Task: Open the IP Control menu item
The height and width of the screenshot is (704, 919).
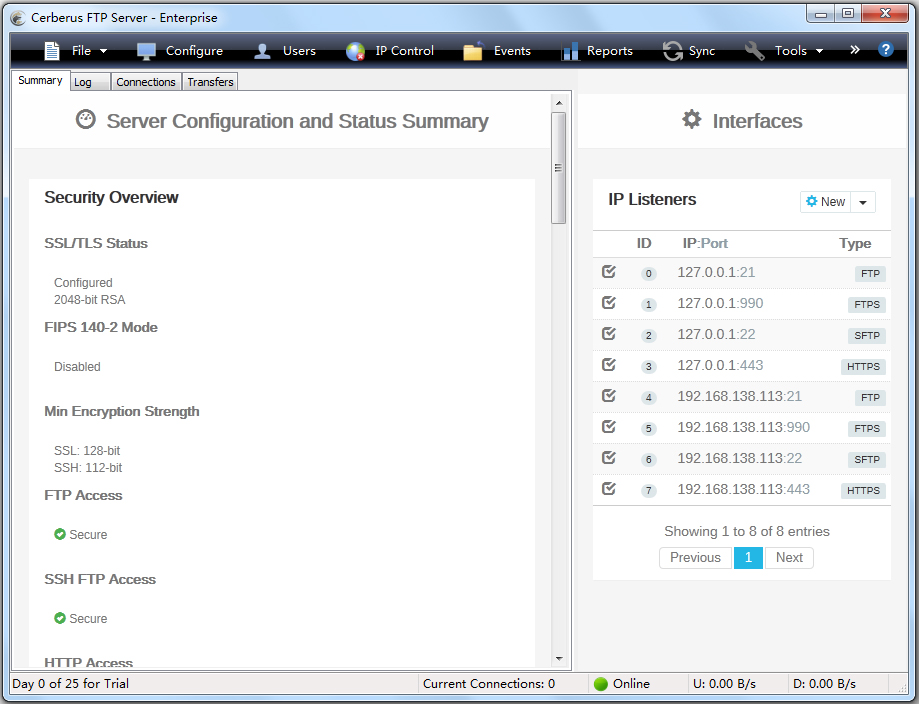Action: (404, 51)
